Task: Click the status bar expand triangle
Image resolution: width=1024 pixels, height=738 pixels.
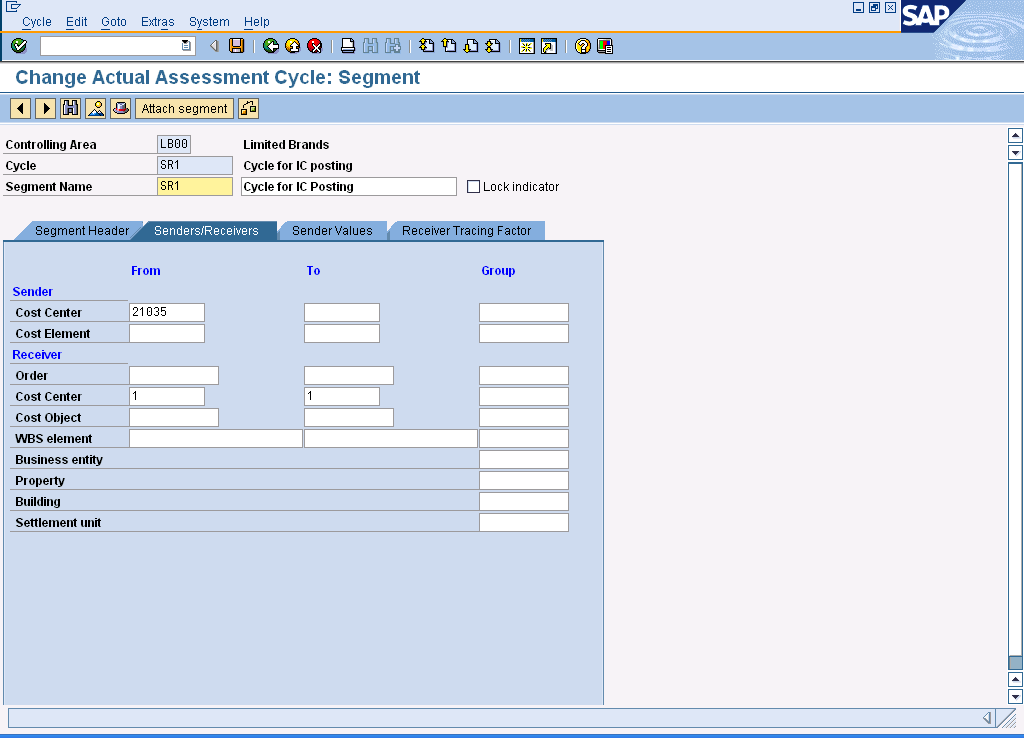Action: (x=987, y=718)
